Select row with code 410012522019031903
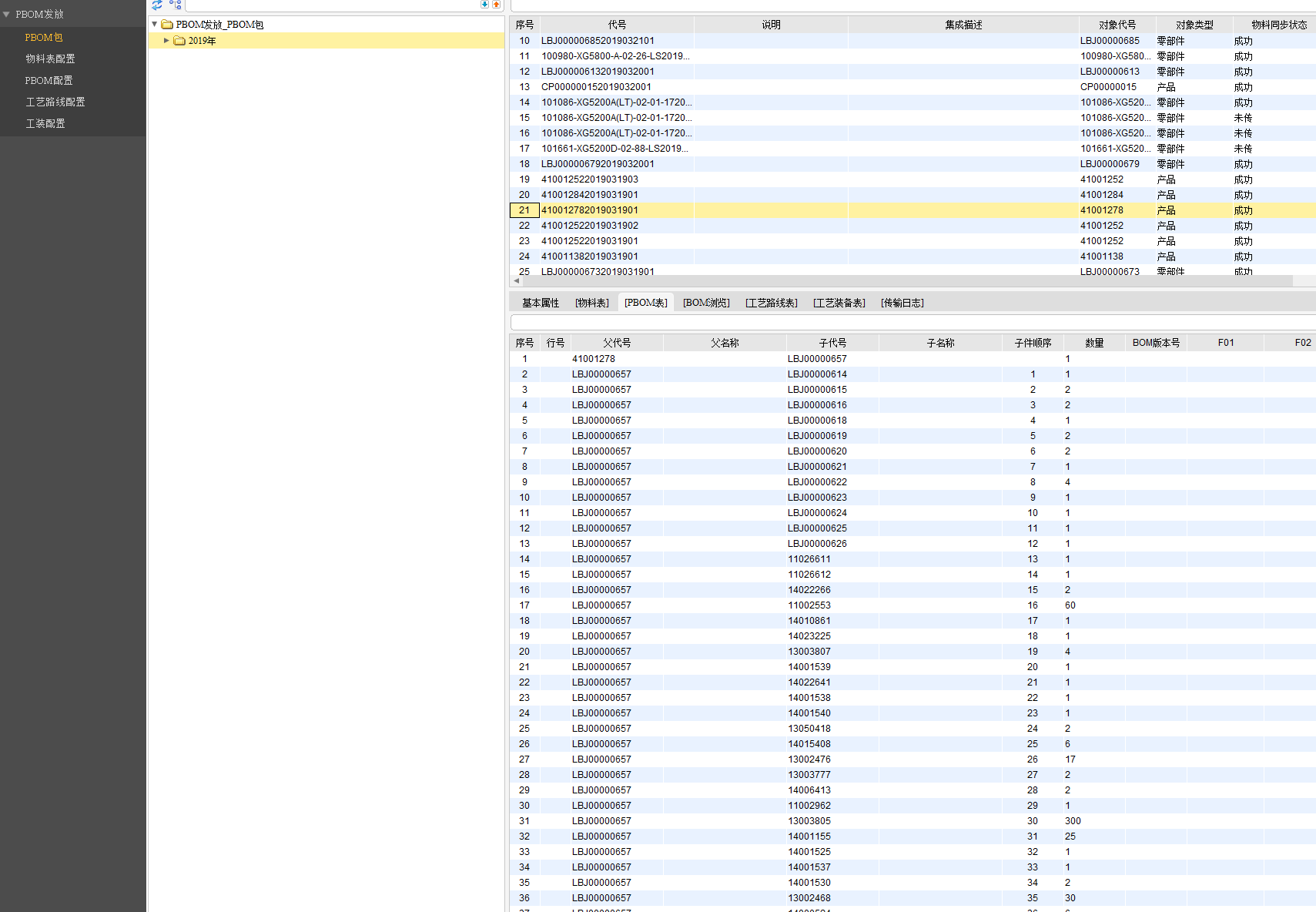This screenshot has width=1316, height=912. tap(590, 179)
